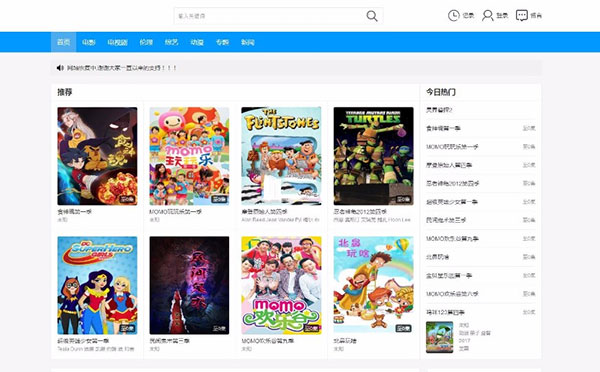Click the title link under DC Super Hero Girls
This screenshot has width=600, height=372.
click(x=83, y=341)
